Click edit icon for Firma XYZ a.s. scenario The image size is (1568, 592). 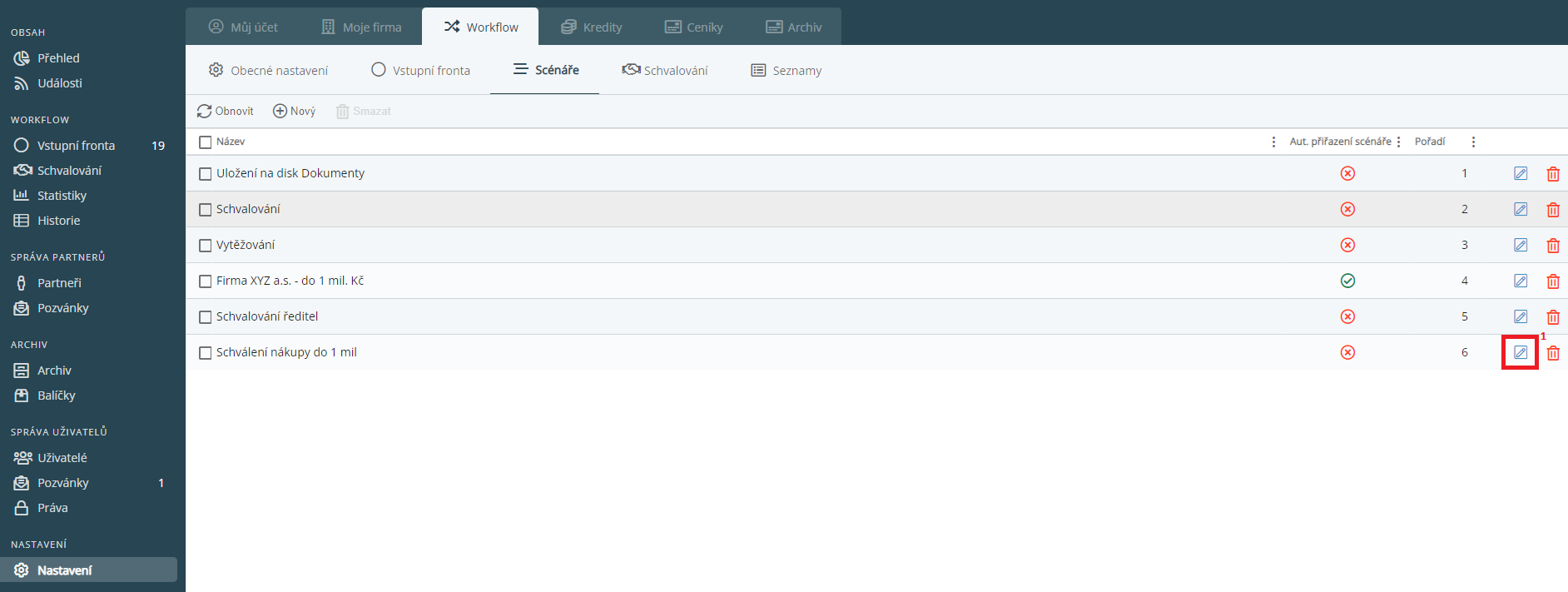[x=1520, y=281]
